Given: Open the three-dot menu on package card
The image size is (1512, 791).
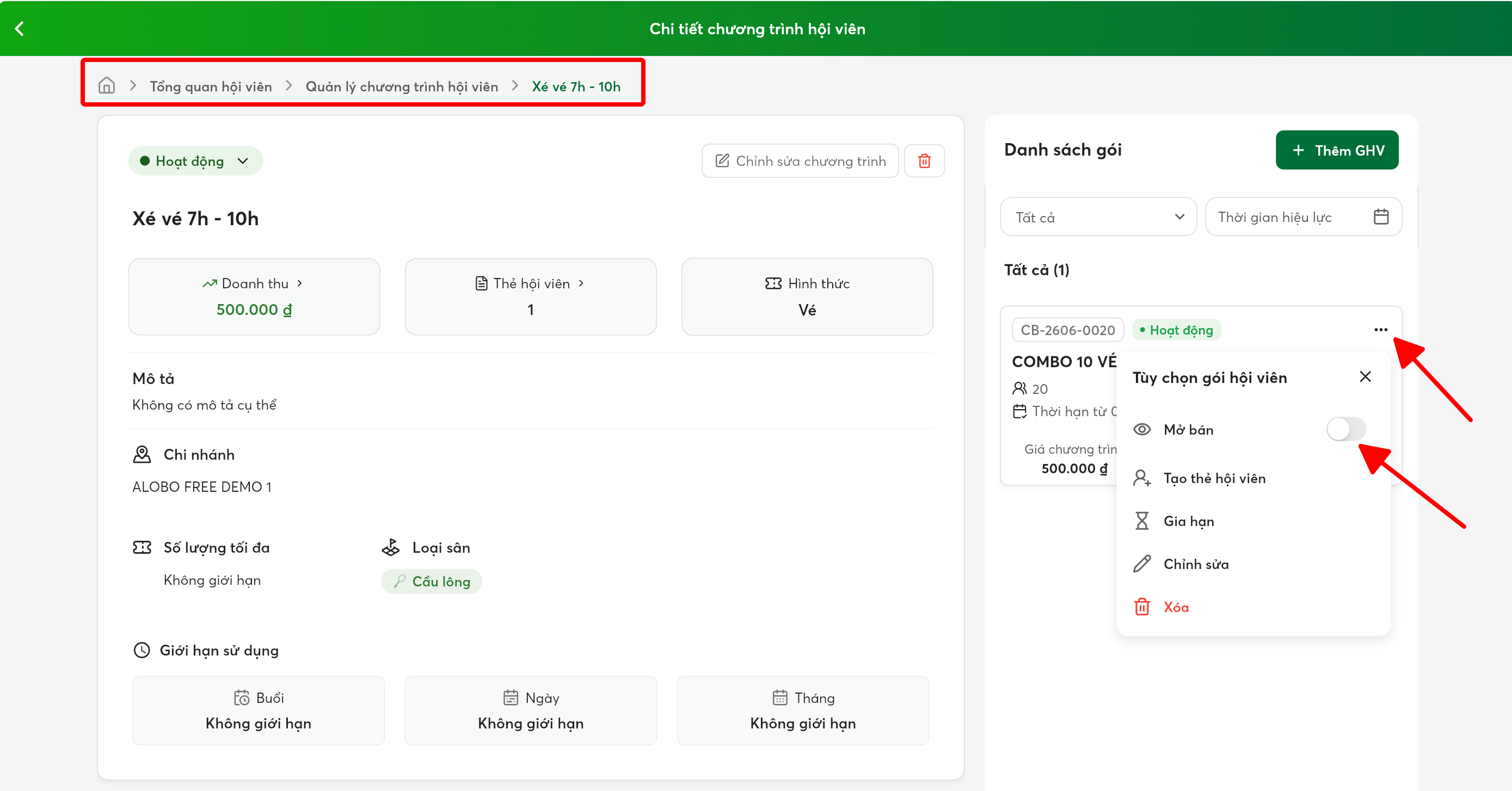Looking at the screenshot, I should click(1380, 330).
